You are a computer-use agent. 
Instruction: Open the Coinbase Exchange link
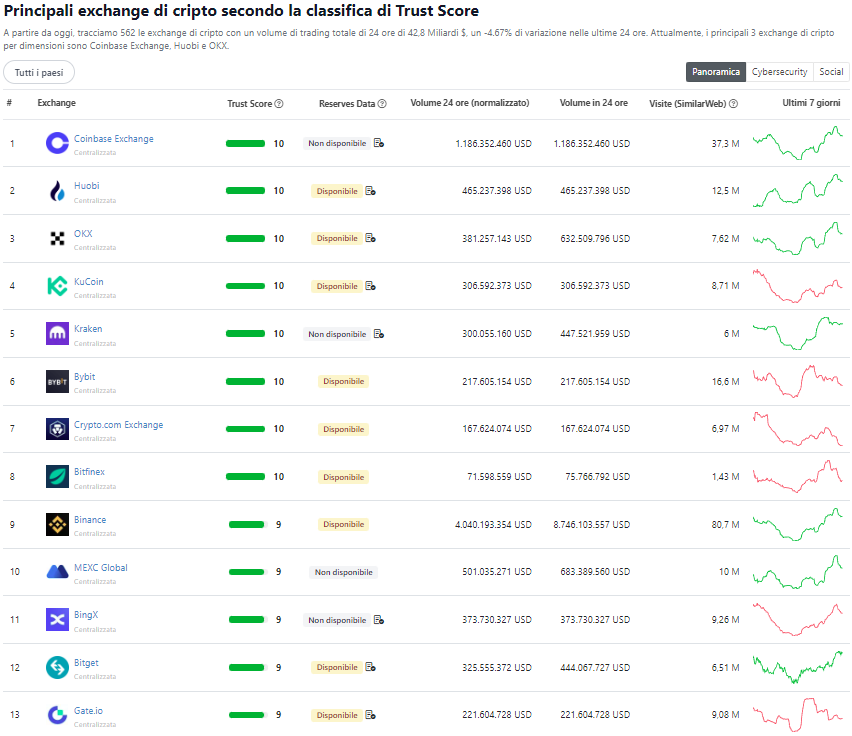pyautogui.click(x=114, y=139)
